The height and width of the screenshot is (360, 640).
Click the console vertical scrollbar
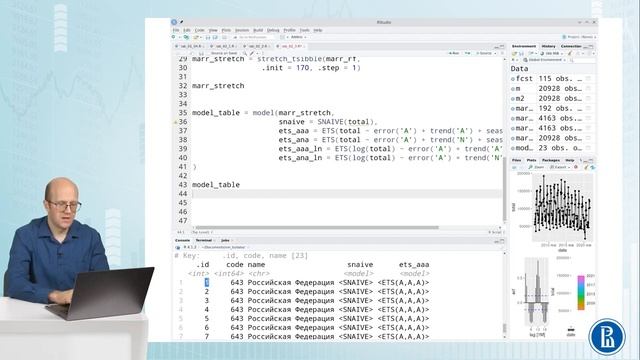[504, 329]
